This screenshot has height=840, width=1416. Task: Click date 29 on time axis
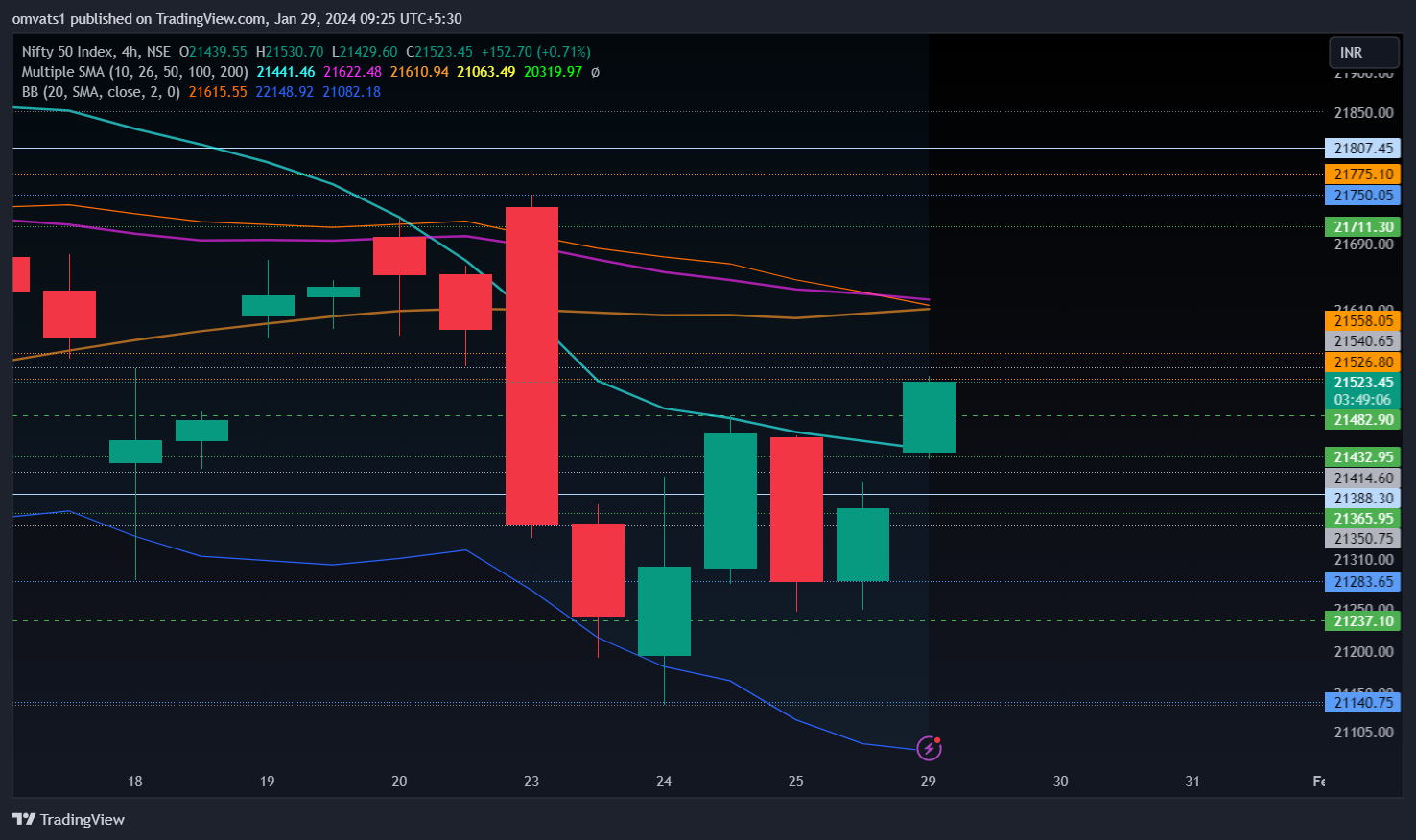[928, 782]
